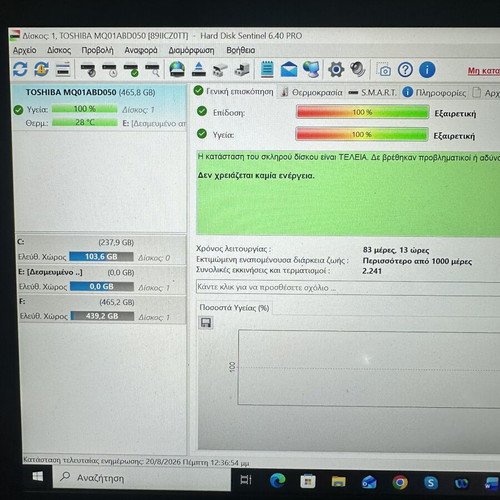Image resolution: width=500 pixels, height=500 pixels.
Task: Open Google Chrome from taskbar
Action: [x=400, y=482]
